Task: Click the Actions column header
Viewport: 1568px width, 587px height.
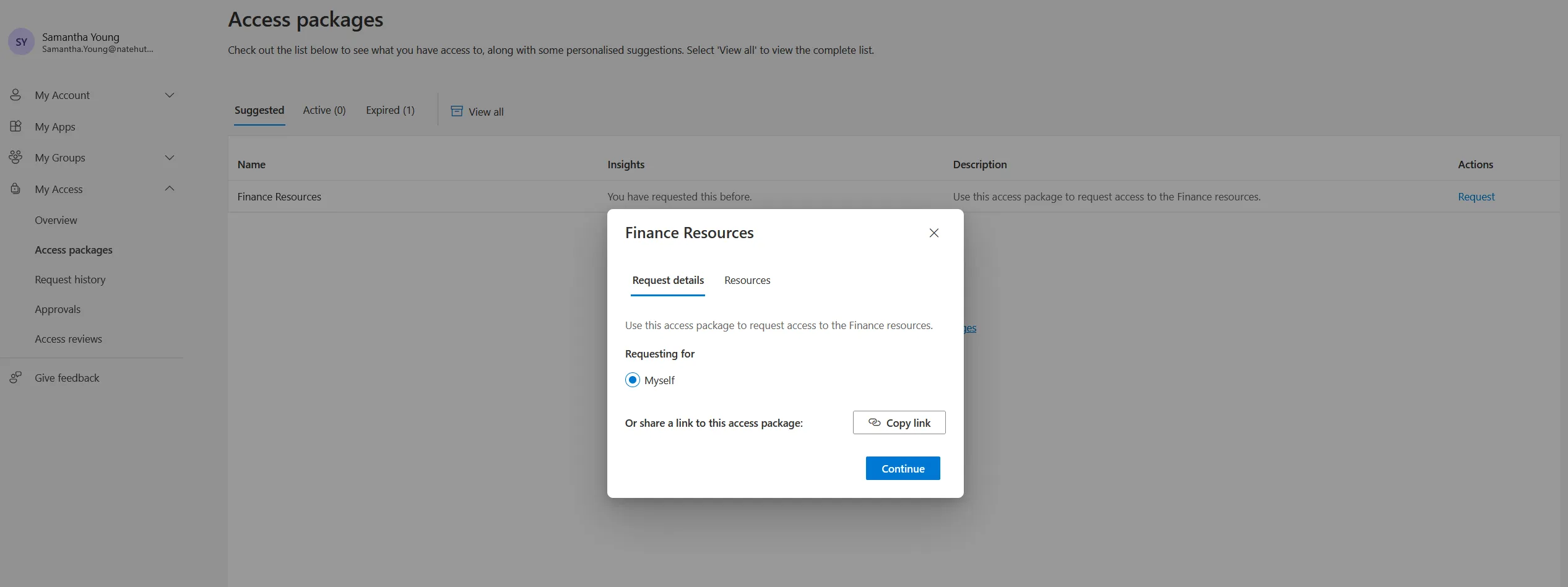Action: pyautogui.click(x=1475, y=165)
